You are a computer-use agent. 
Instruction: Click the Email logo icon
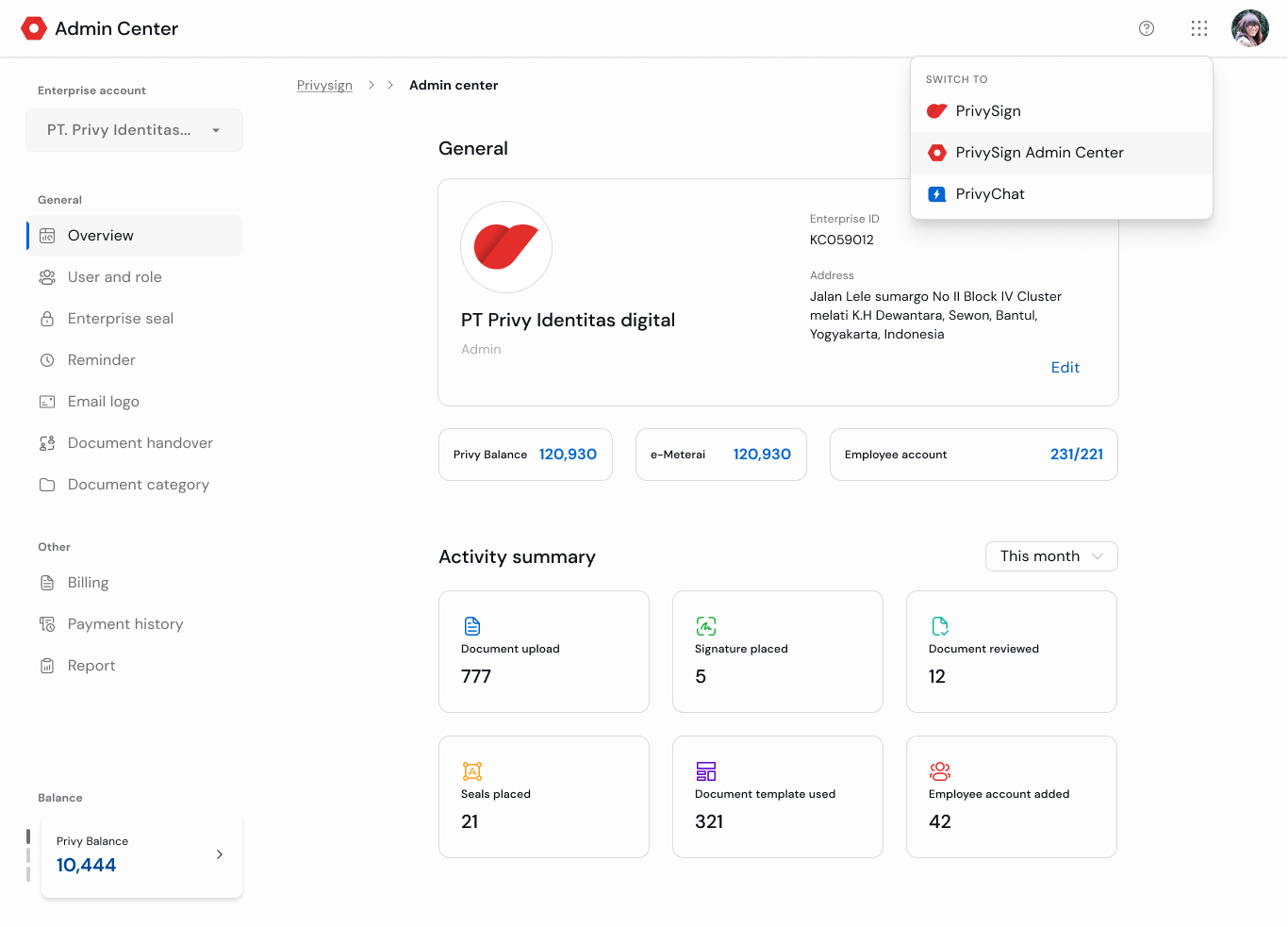[x=47, y=402]
